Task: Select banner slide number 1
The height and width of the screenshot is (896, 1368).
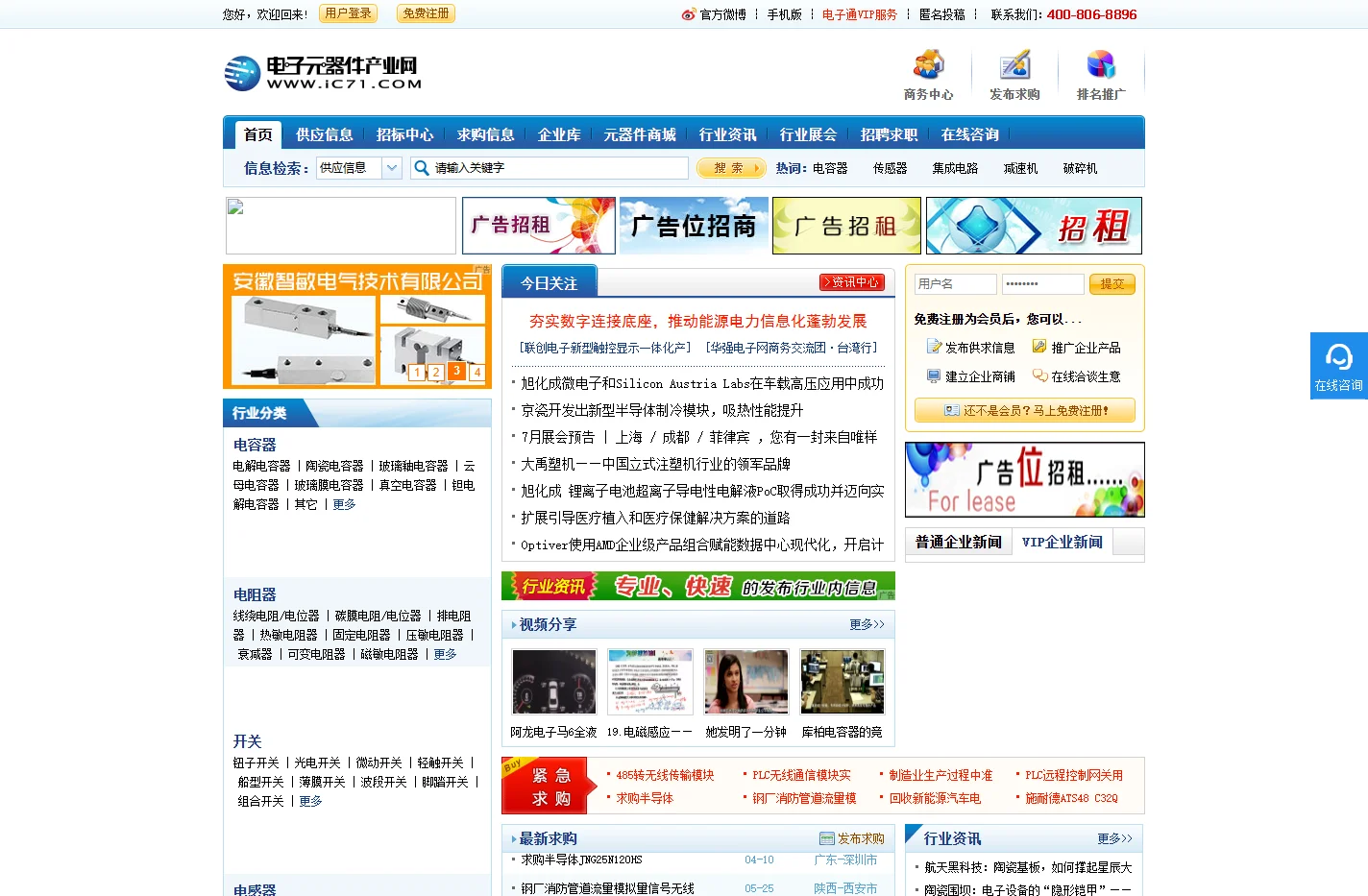Action: point(416,372)
